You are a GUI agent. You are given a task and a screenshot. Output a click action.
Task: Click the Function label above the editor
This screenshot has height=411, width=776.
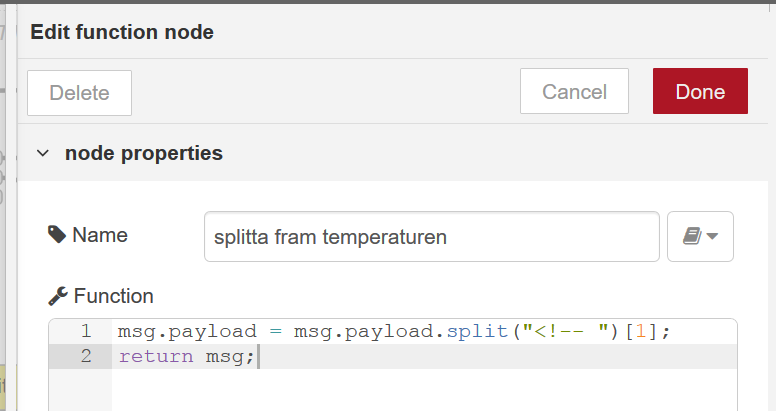(x=113, y=296)
